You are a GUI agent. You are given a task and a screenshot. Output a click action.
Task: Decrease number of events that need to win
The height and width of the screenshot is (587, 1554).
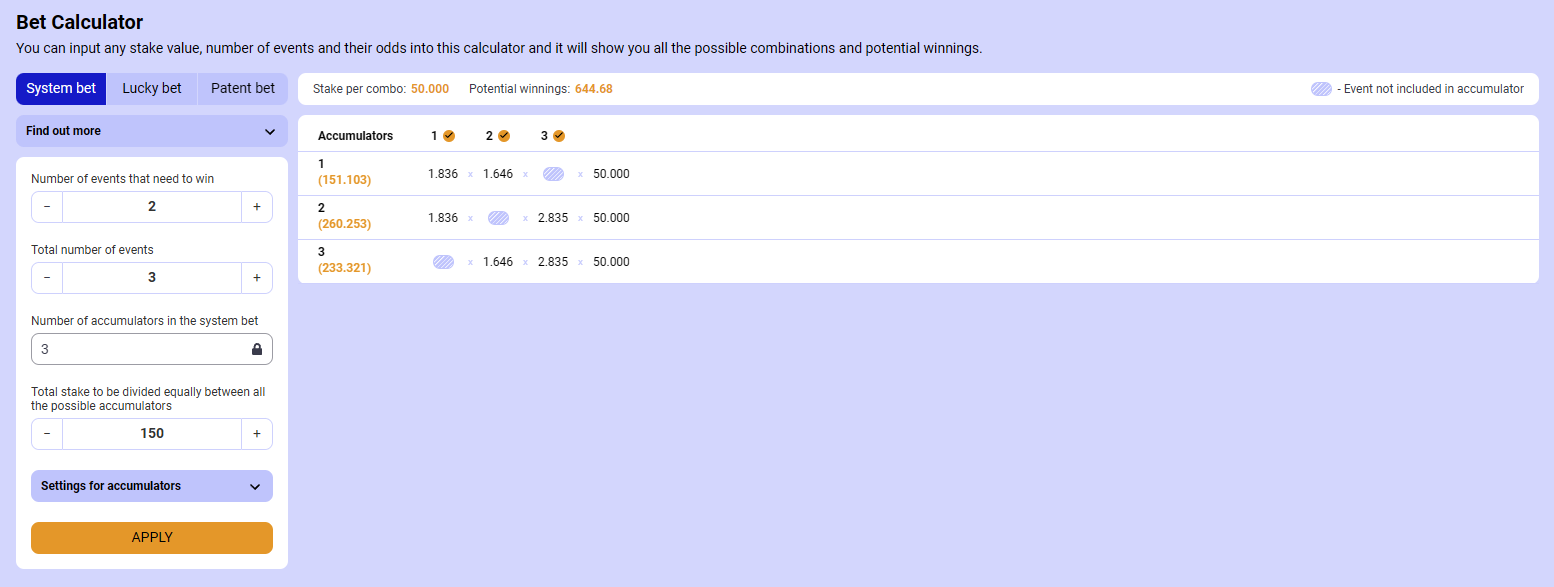point(47,207)
